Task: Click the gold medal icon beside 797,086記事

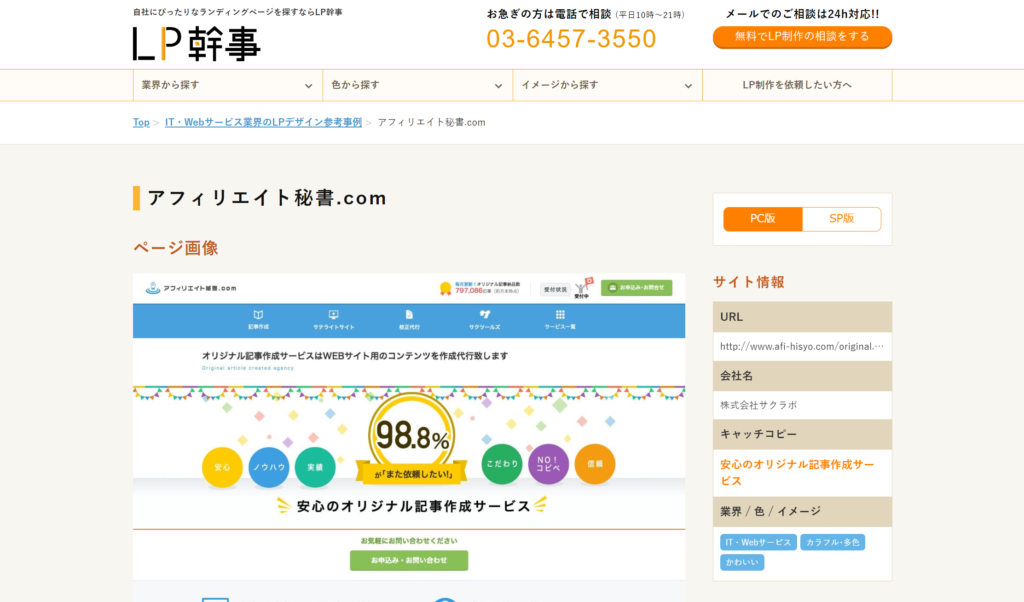Action: coord(445,289)
